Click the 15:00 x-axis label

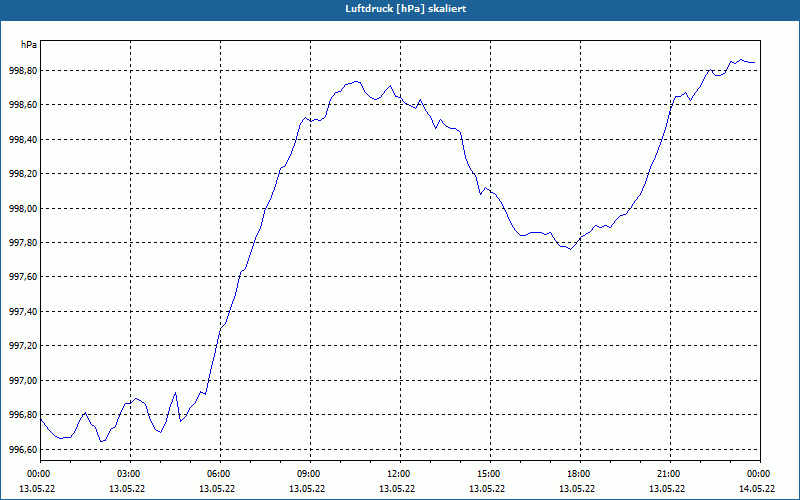point(490,474)
